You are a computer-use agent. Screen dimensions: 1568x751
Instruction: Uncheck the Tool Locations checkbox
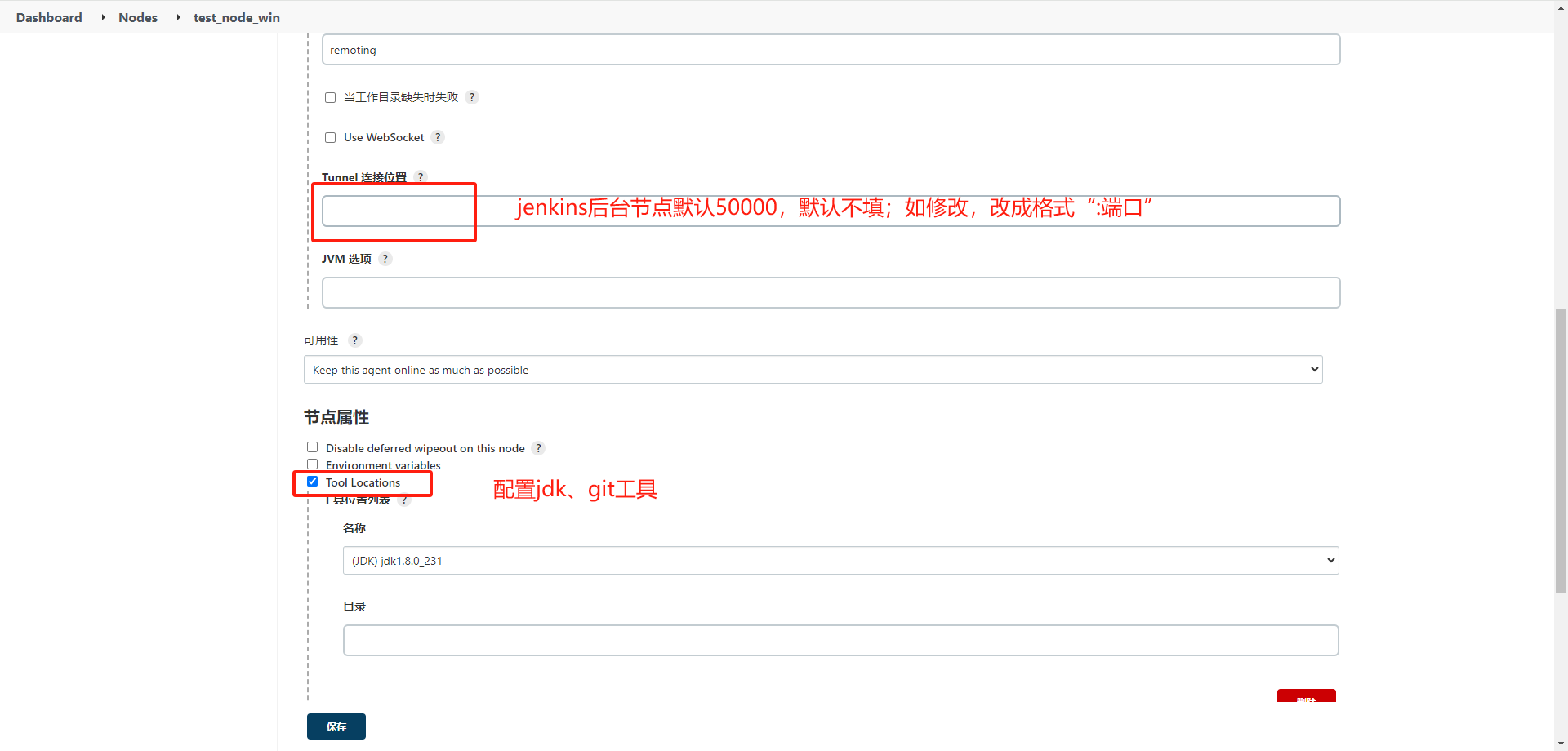pos(312,482)
